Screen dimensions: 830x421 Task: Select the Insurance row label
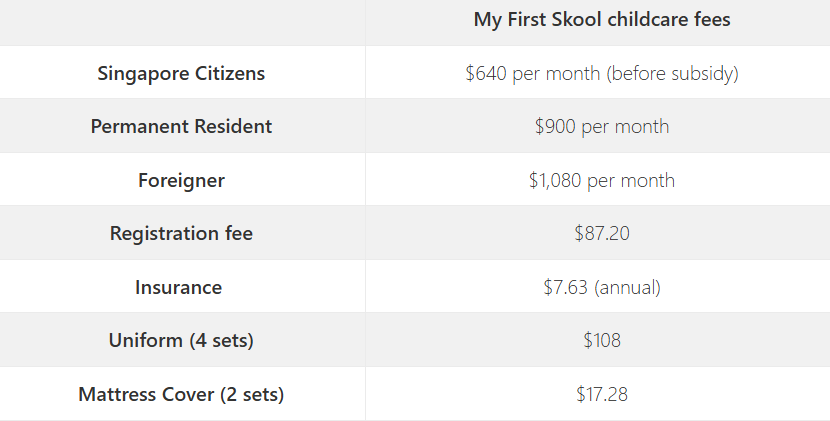tap(178, 287)
